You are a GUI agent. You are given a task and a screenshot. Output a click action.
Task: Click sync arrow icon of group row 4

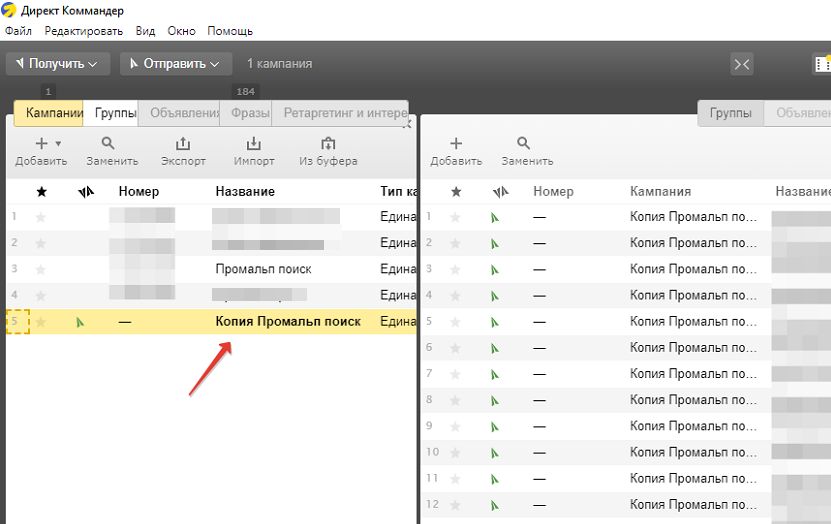(x=495, y=296)
